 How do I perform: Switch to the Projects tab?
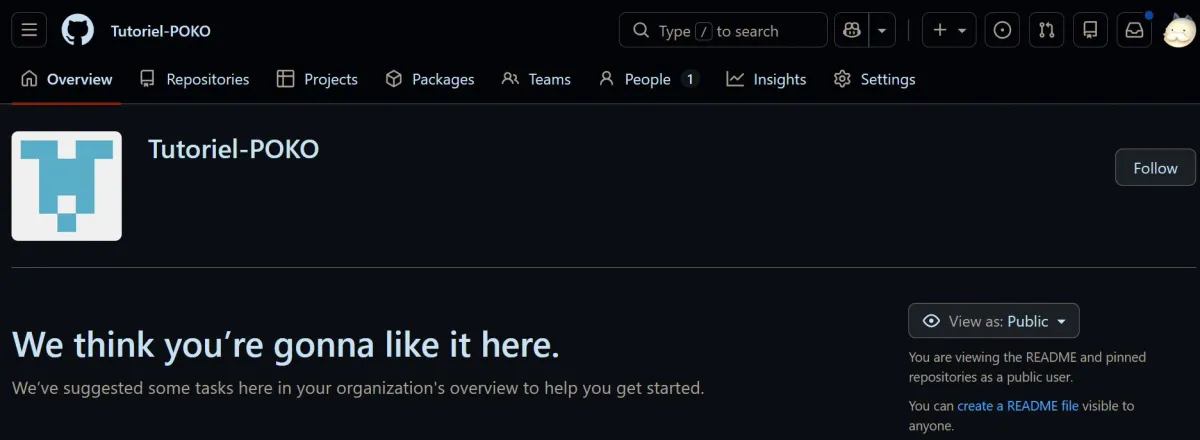click(x=317, y=79)
